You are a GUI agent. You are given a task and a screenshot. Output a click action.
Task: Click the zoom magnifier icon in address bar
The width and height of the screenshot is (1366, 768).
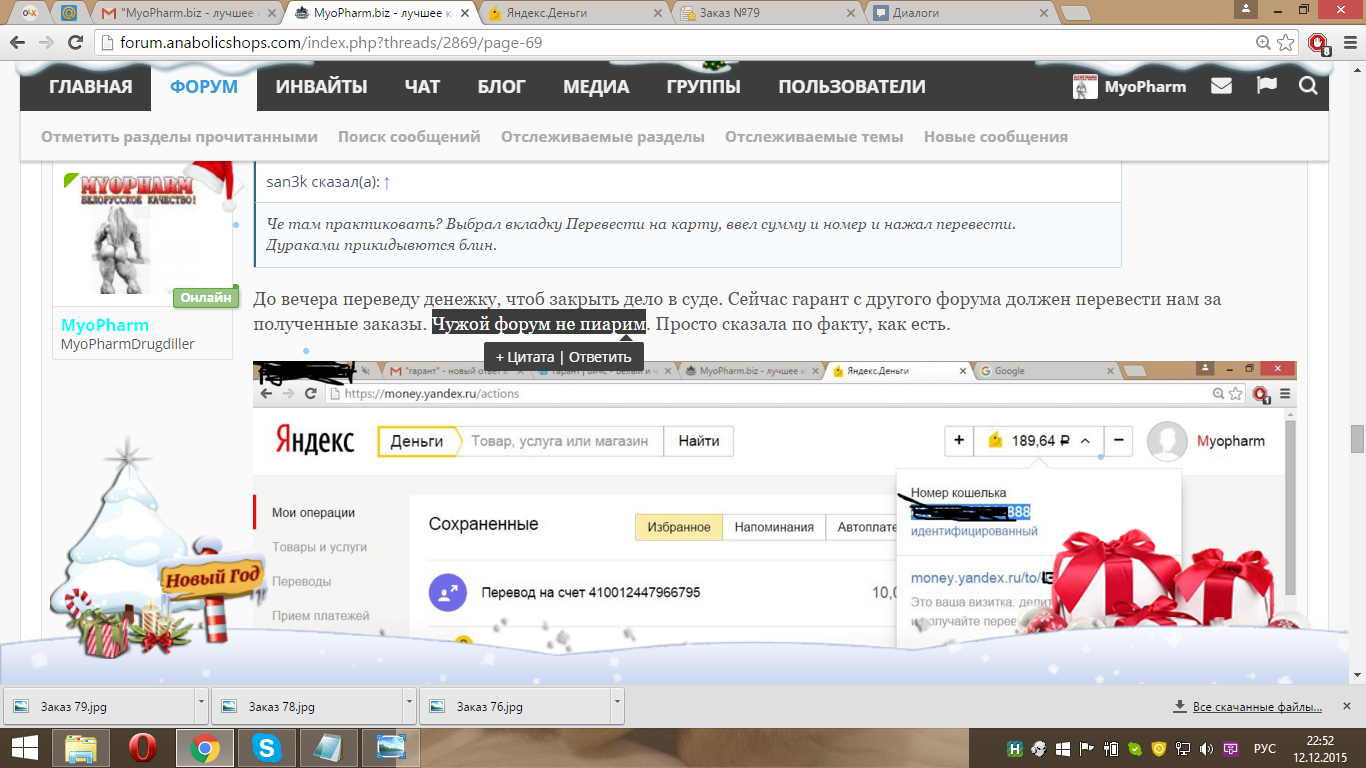click(x=1263, y=43)
